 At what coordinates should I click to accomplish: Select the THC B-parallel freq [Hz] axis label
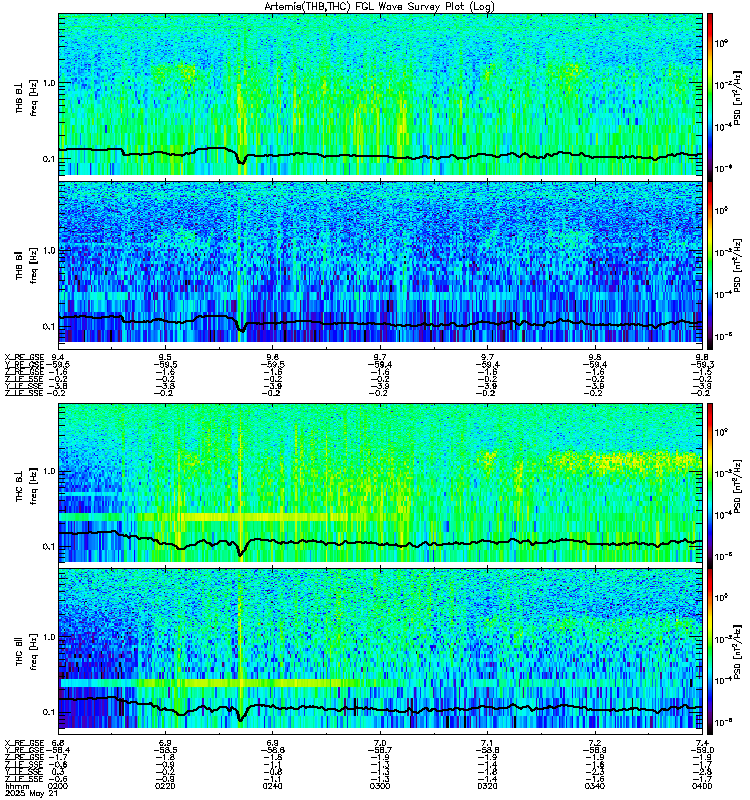tap(34, 652)
